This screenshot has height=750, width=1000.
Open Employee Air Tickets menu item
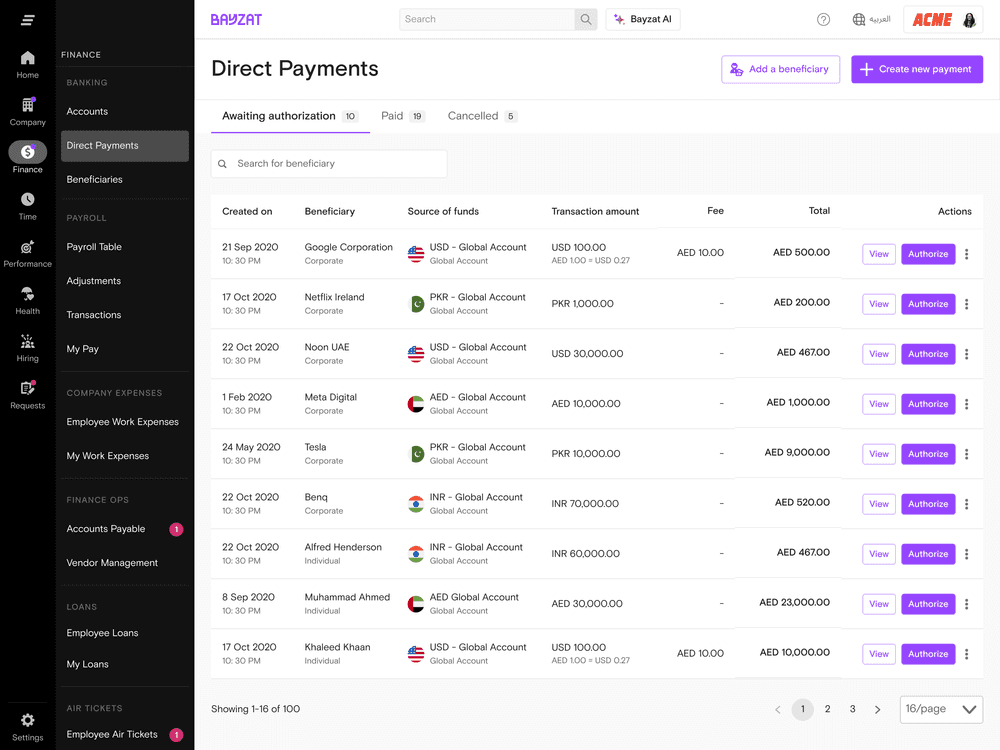112,734
